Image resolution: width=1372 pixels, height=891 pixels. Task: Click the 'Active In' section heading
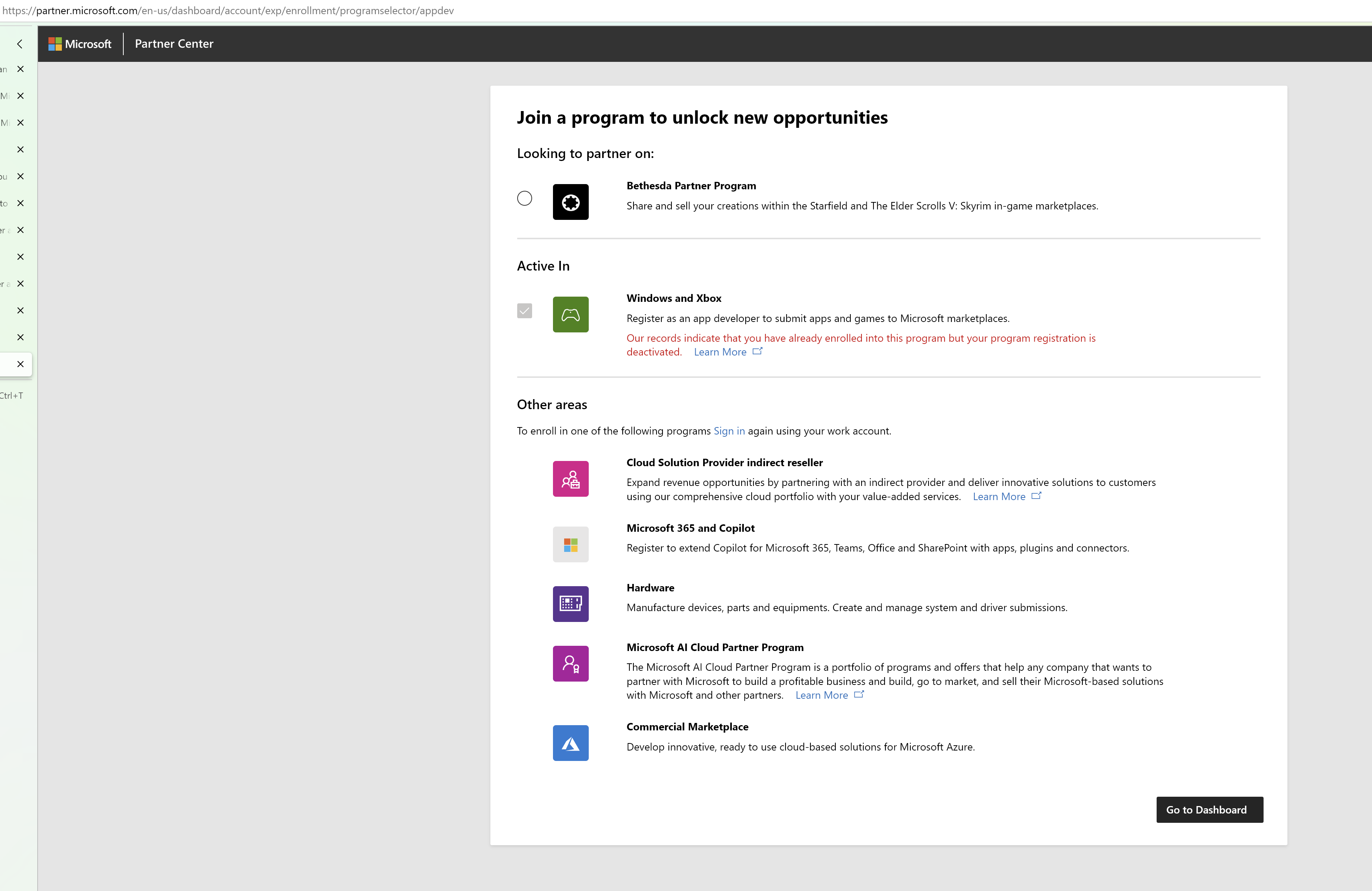(543, 266)
